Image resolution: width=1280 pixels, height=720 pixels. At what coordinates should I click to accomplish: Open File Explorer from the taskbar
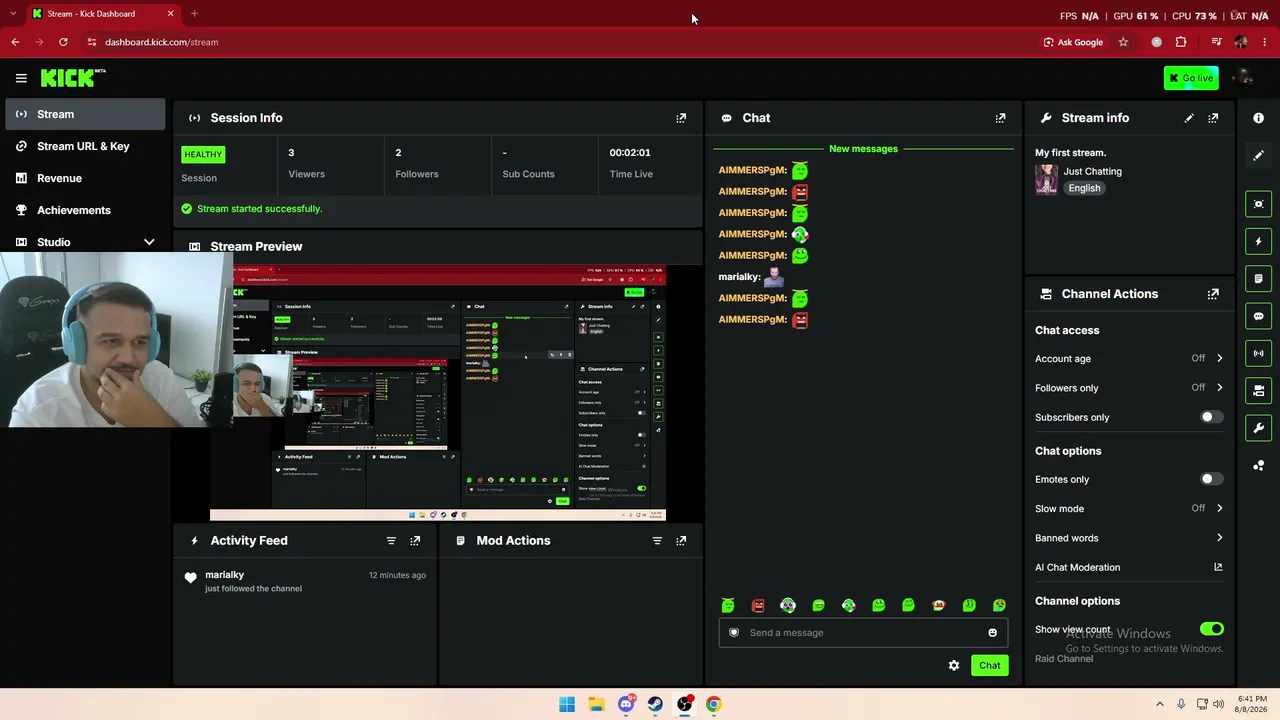[596, 704]
